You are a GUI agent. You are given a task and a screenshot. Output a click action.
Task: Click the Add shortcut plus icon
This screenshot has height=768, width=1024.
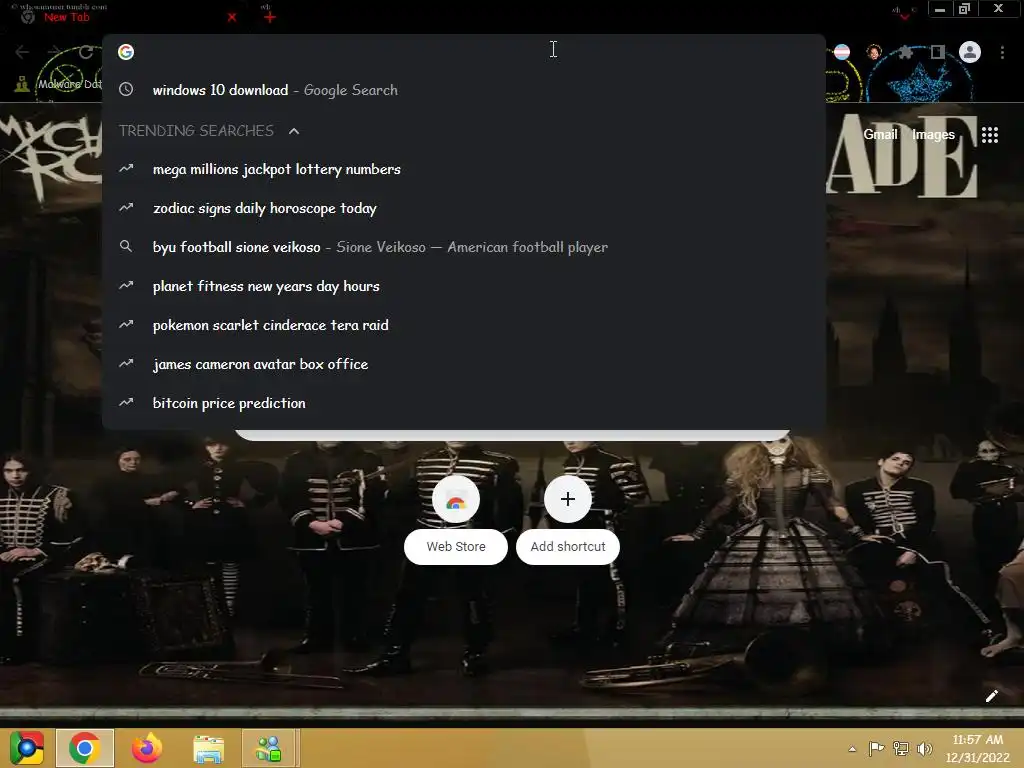[568, 500]
